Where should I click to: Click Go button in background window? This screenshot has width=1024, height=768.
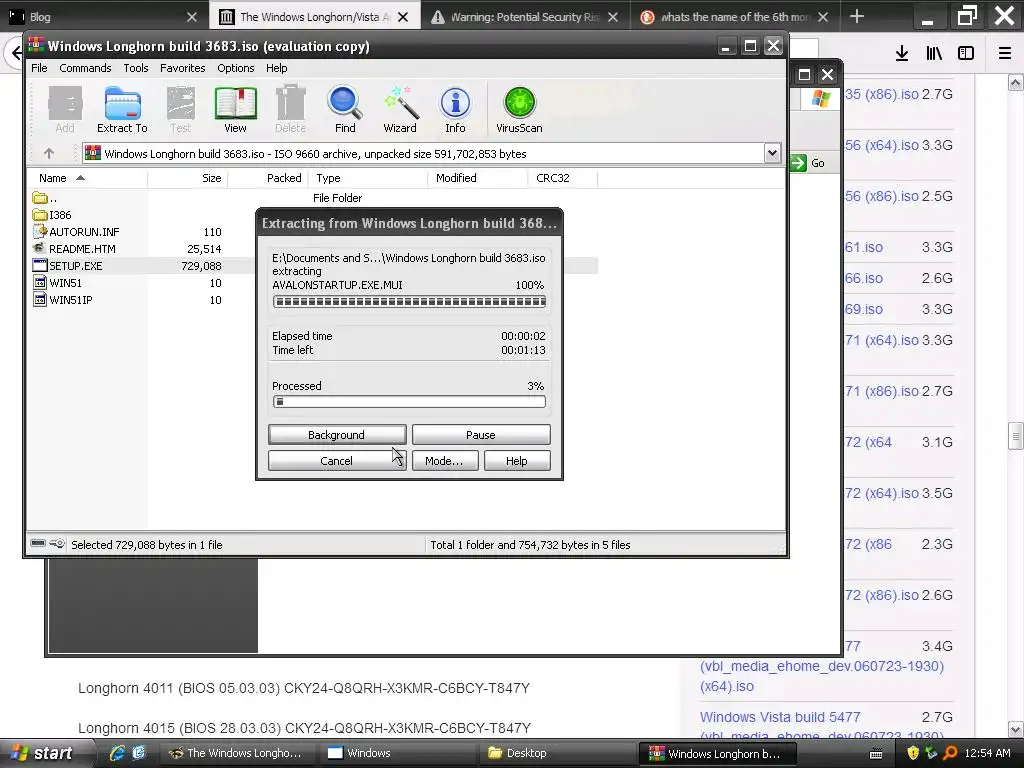808,163
